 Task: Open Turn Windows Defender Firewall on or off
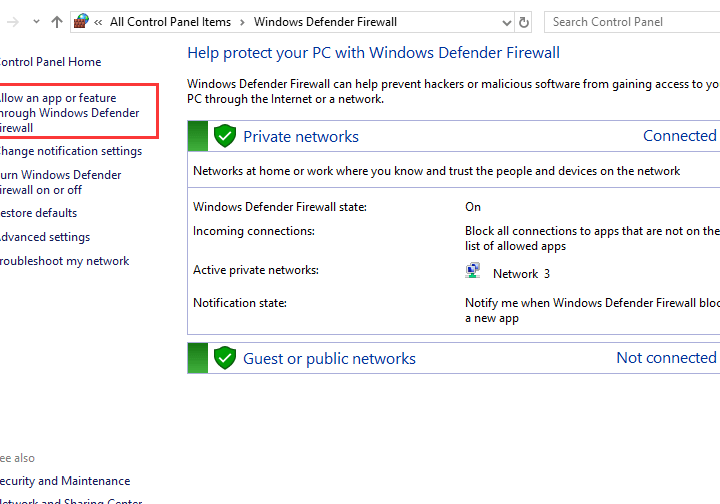coord(60,182)
